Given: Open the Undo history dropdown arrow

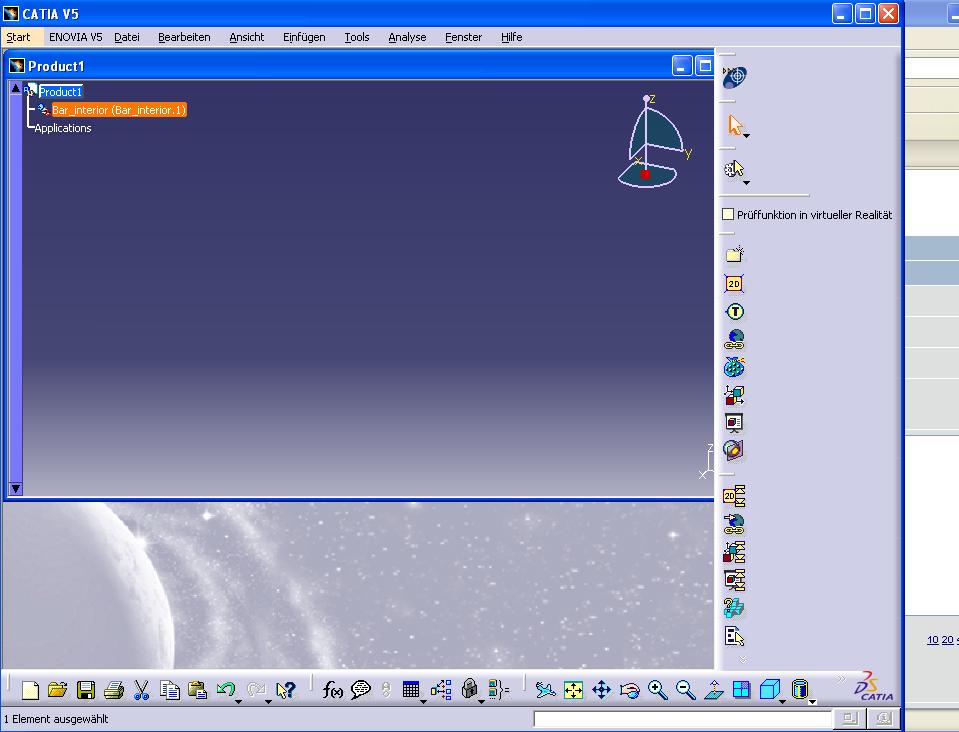Looking at the screenshot, I should coord(239,701).
